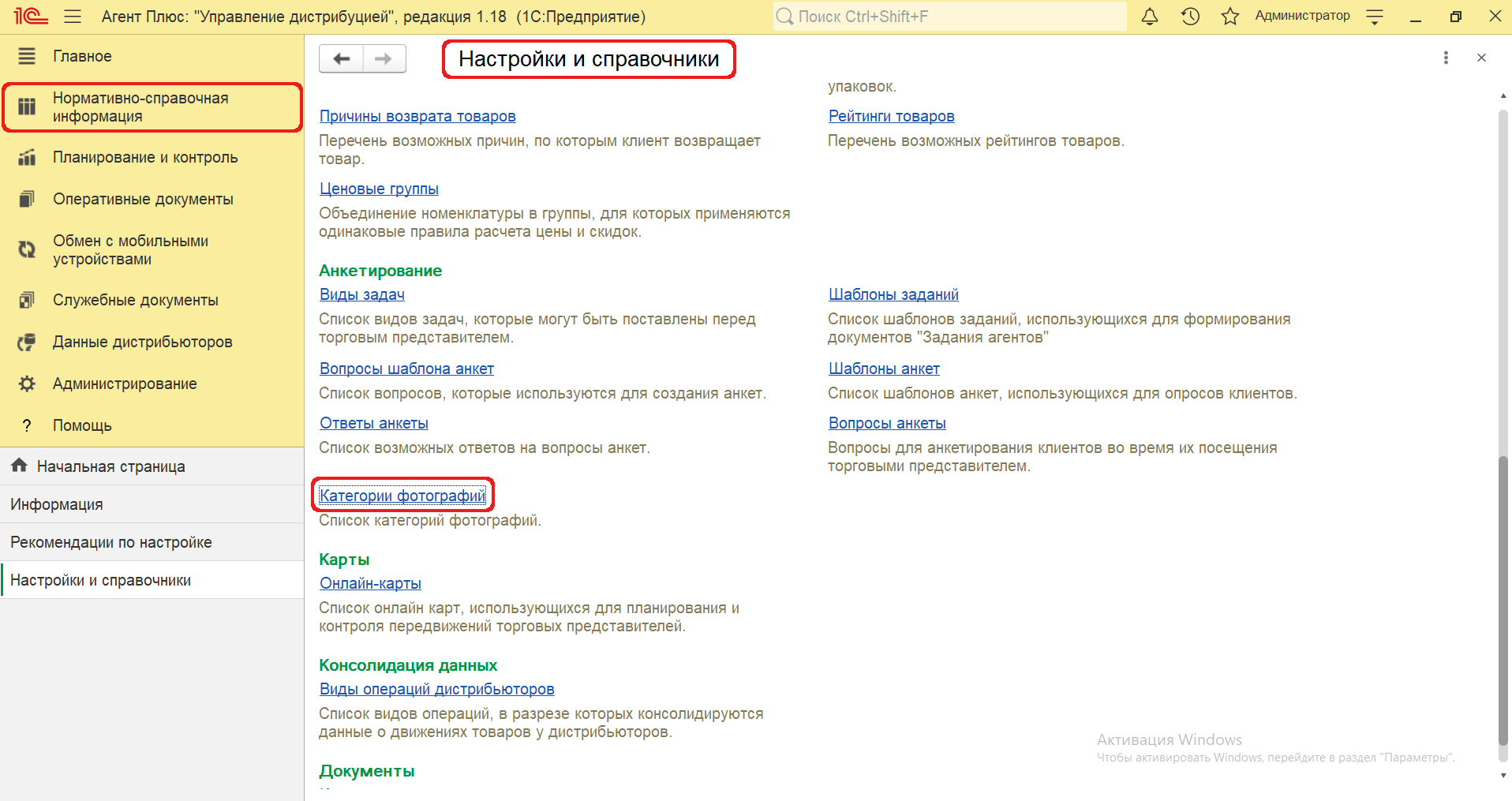This screenshot has height=801, width=1512.
Task: Go back with the left arrow button
Action: point(341,58)
